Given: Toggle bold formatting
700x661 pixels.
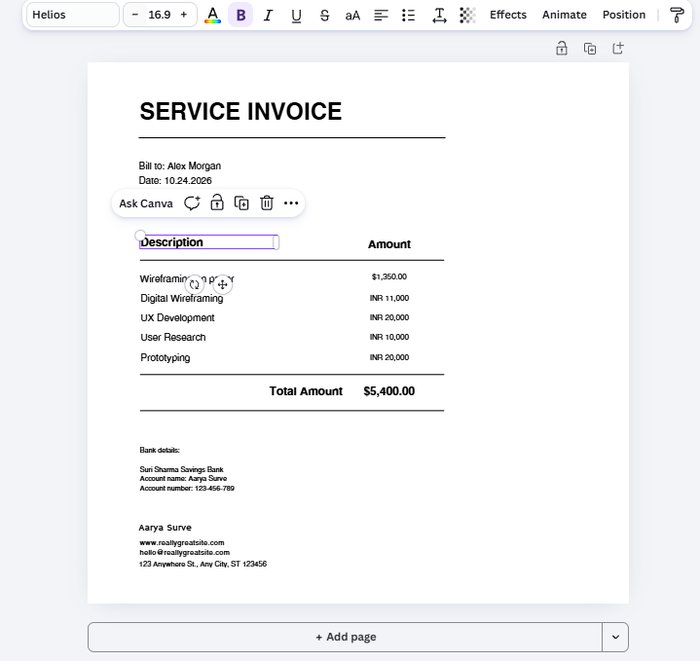Looking at the screenshot, I should pyautogui.click(x=241, y=15).
